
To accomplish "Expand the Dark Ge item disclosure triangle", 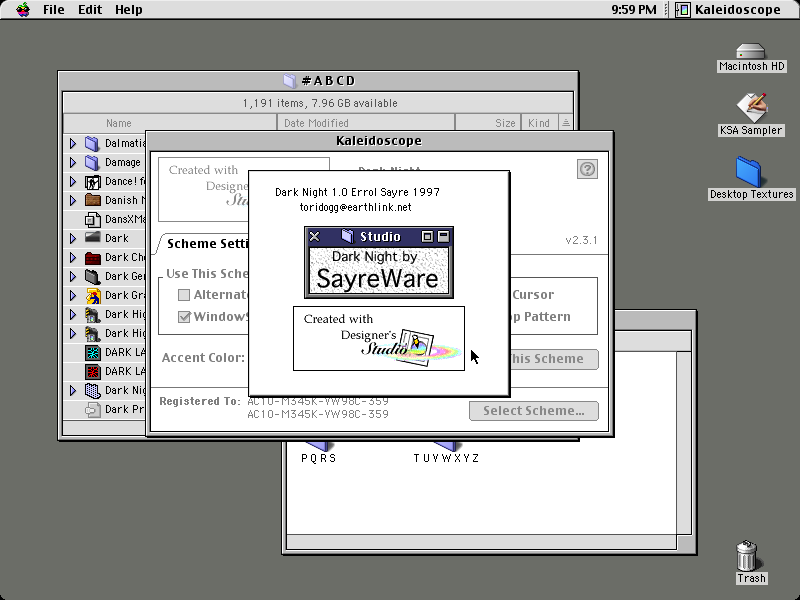I will coord(73,276).
